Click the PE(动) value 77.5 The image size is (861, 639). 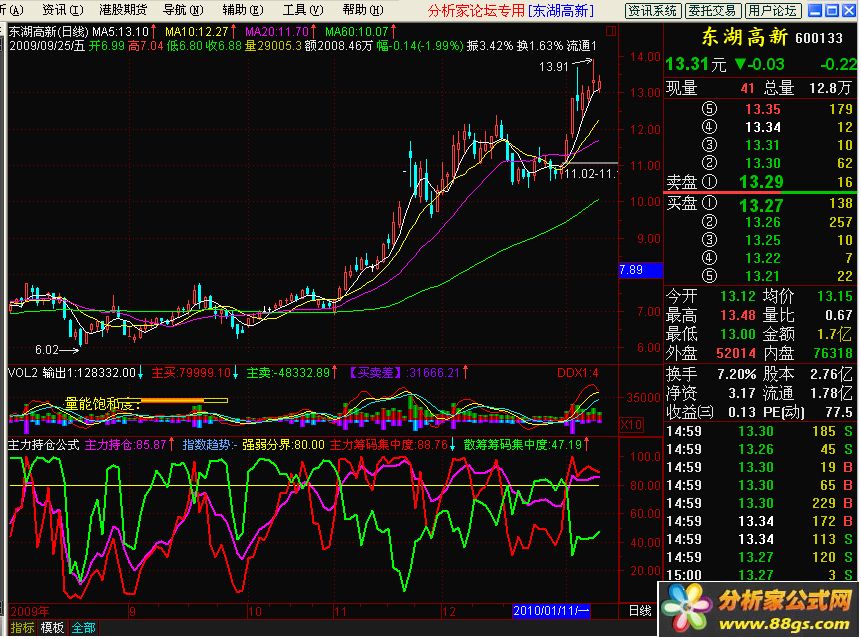[838, 412]
